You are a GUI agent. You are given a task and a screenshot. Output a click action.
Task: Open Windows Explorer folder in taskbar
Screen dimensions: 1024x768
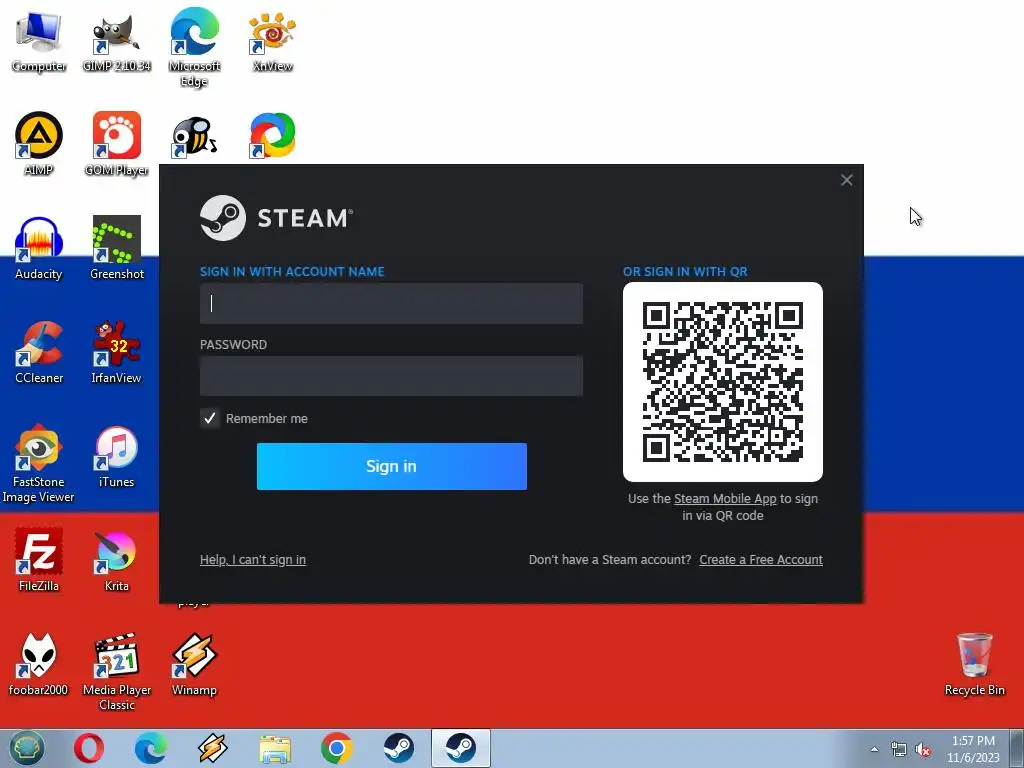(275, 748)
